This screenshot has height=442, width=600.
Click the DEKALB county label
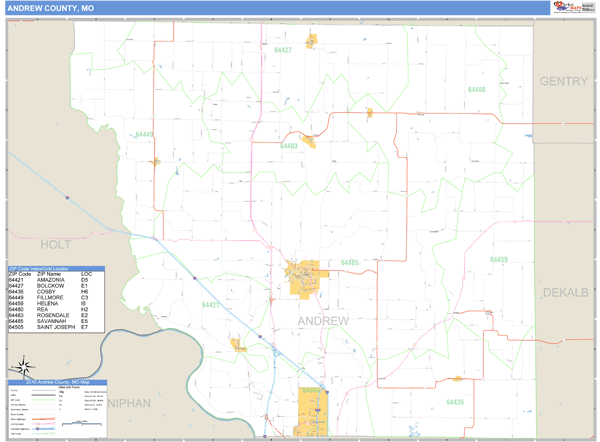click(565, 292)
